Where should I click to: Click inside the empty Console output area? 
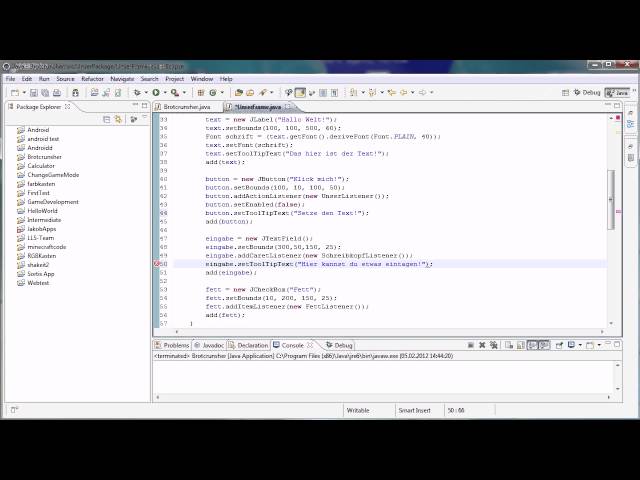[x=384, y=377]
